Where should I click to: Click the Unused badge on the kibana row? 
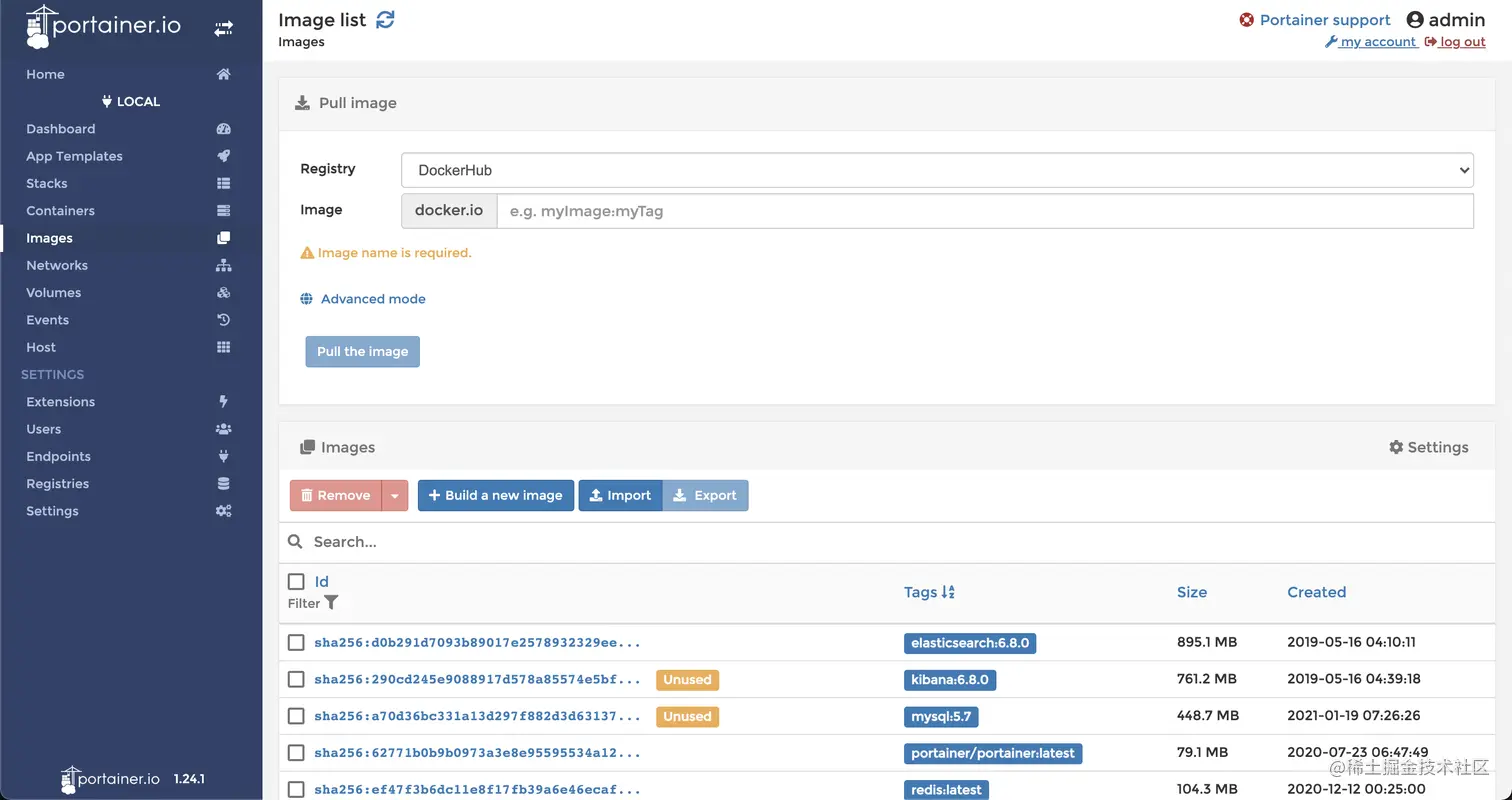click(x=687, y=680)
